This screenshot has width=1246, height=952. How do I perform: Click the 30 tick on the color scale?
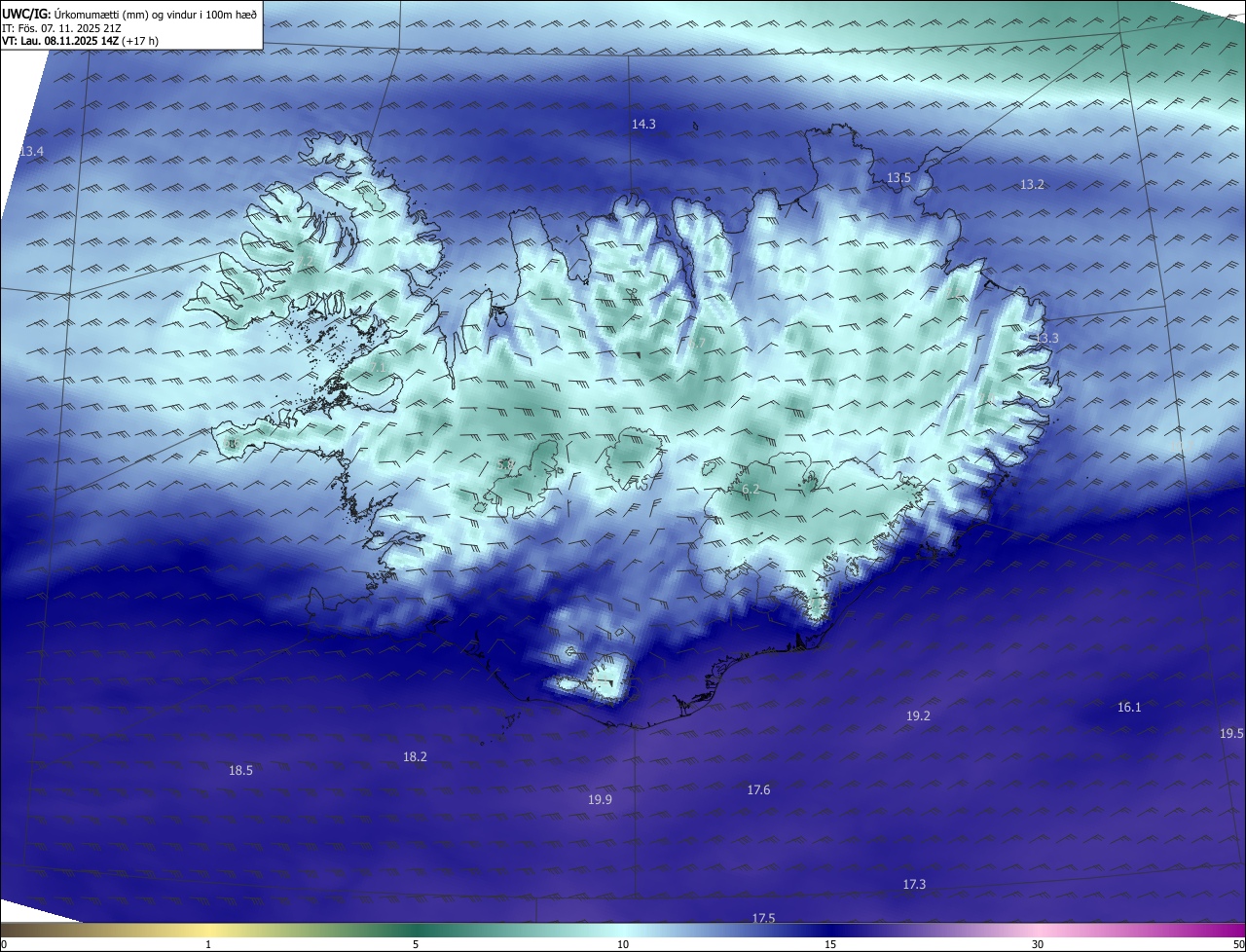click(x=1038, y=944)
